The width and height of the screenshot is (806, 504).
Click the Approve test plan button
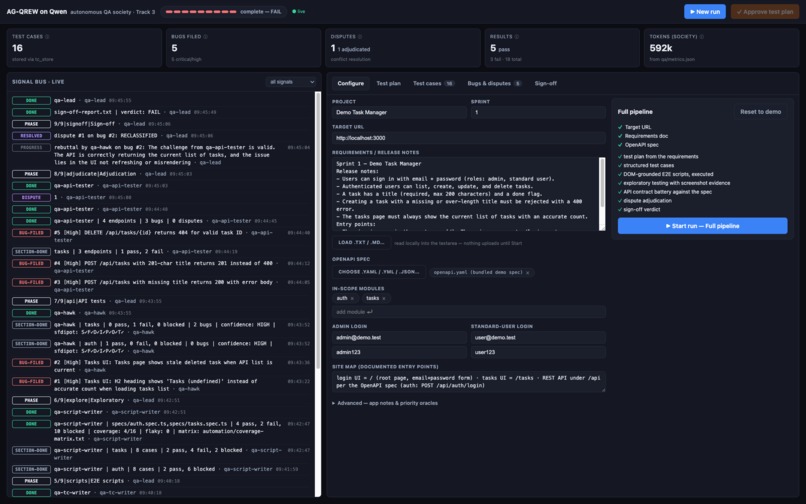[765, 11]
